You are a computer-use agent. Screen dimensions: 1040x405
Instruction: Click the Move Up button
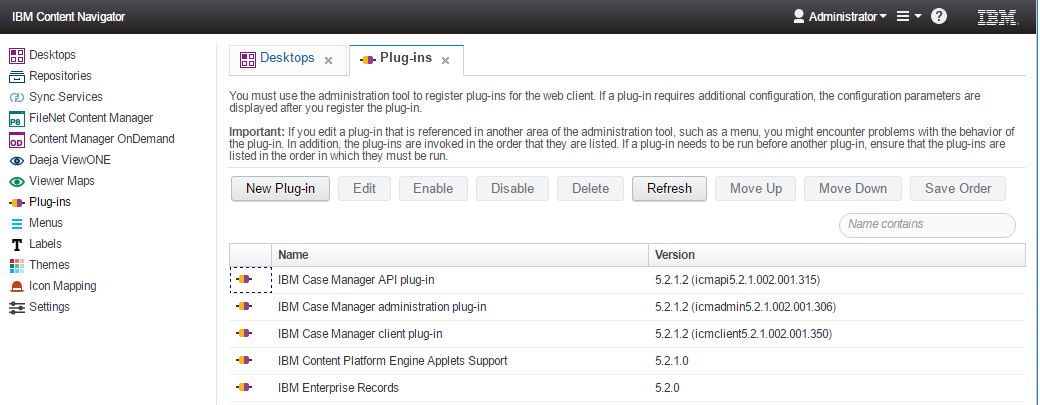click(755, 188)
